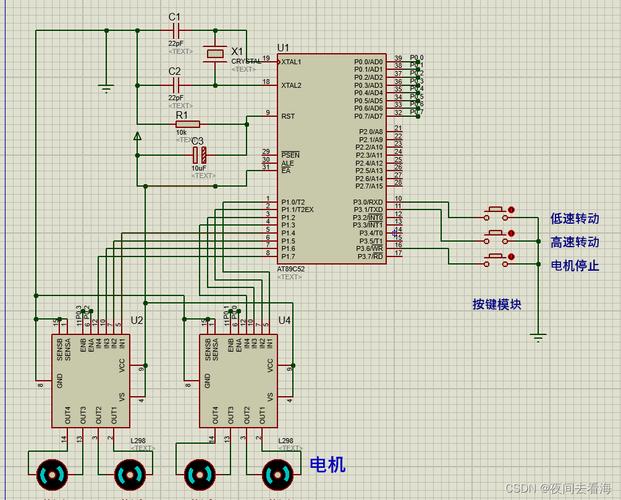Click the OUT4 pin label on U2

pos(67,415)
